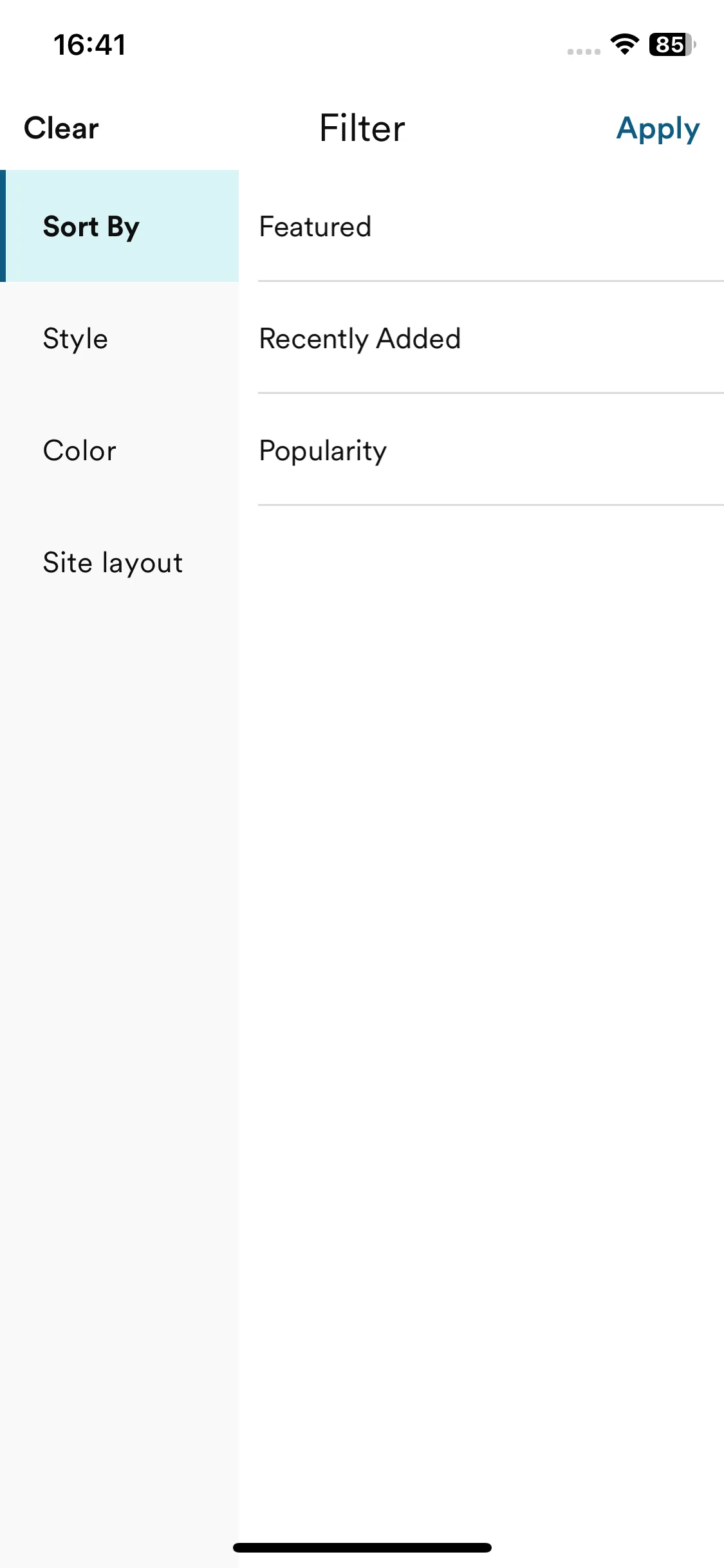Choose the Featured sort option

pyautogui.click(x=491, y=226)
